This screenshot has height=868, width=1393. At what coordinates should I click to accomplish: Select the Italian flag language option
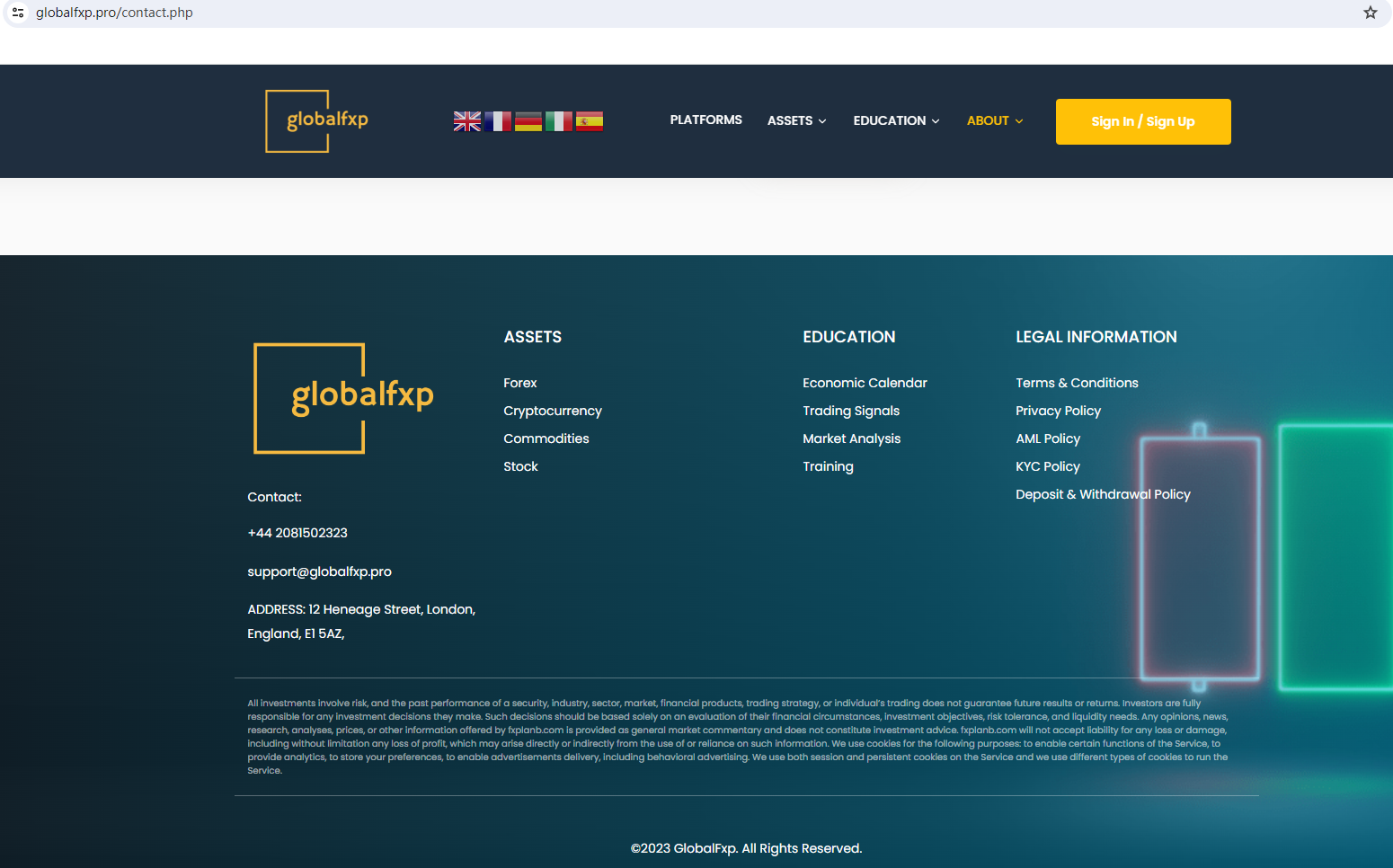(559, 121)
